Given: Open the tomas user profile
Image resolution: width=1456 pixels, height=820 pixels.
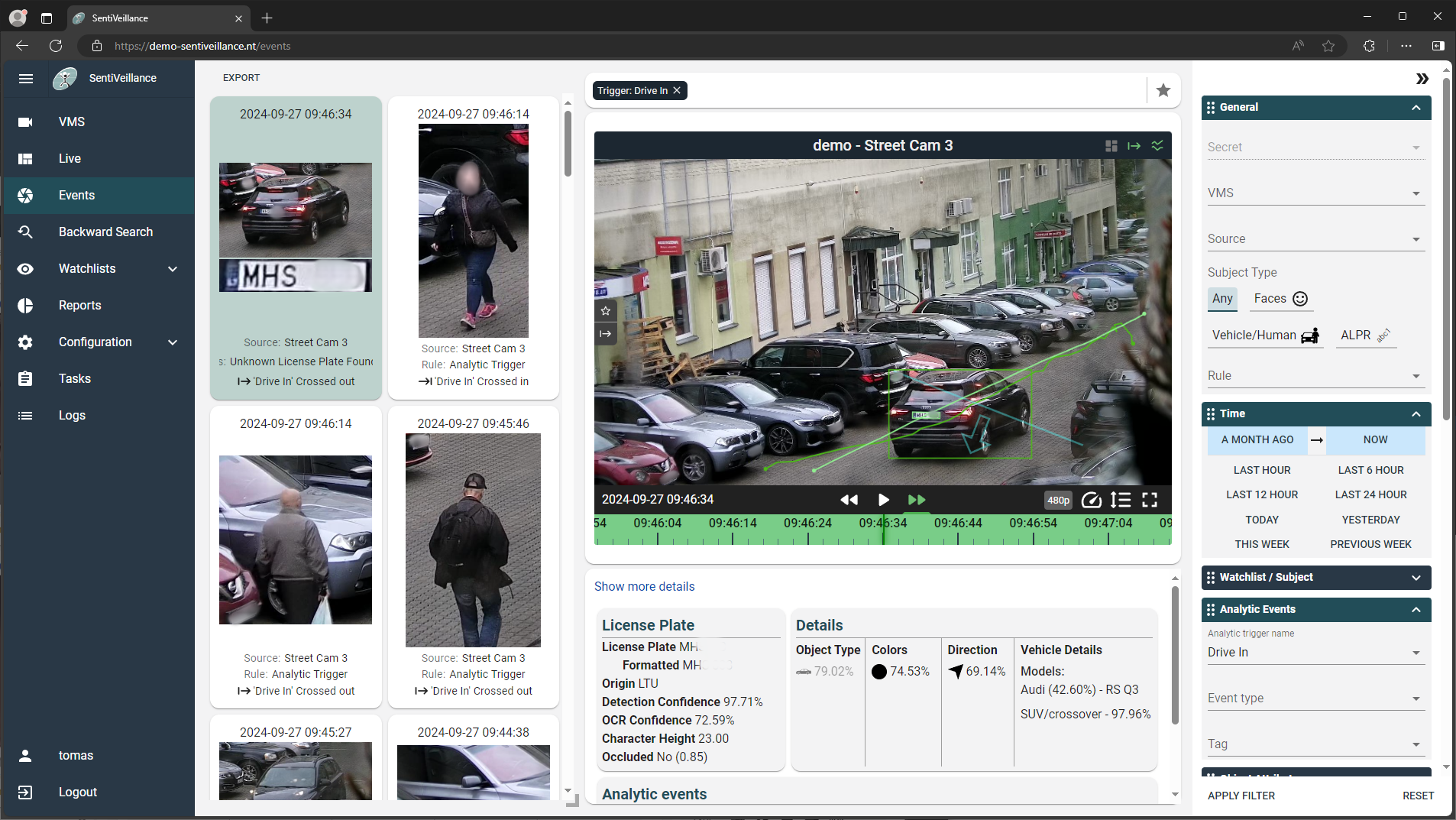Looking at the screenshot, I should coord(98,755).
